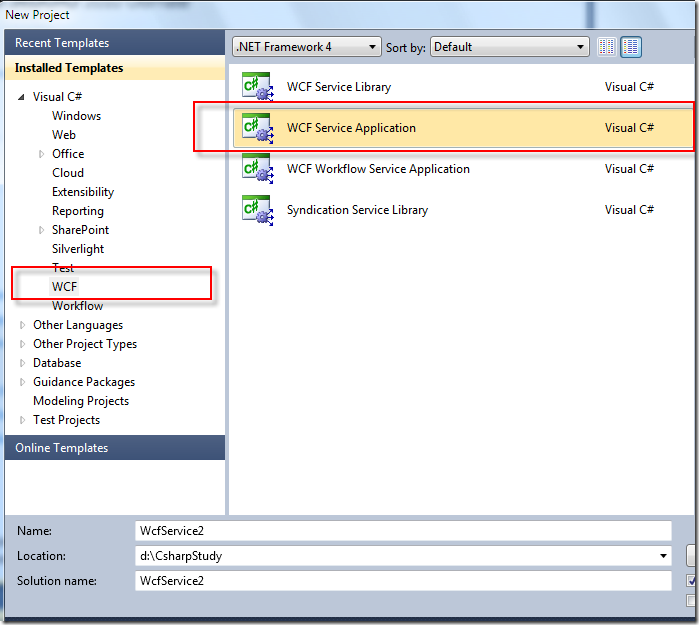Expand the Database node arrow
Image resolution: width=699 pixels, height=625 pixels.
coord(22,363)
